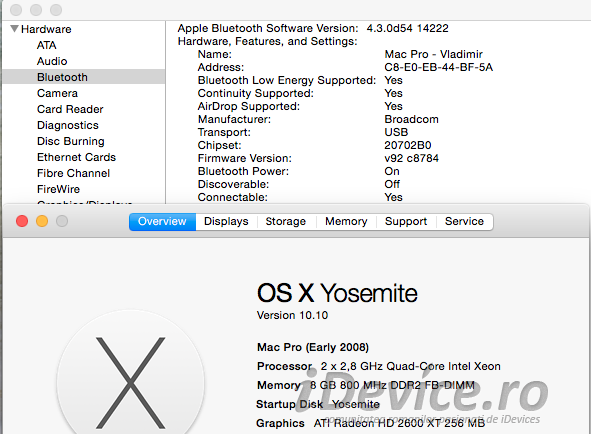Click the Hardware, Features, and Settings heading
The height and width of the screenshot is (434, 591).
click(x=268, y=41)
